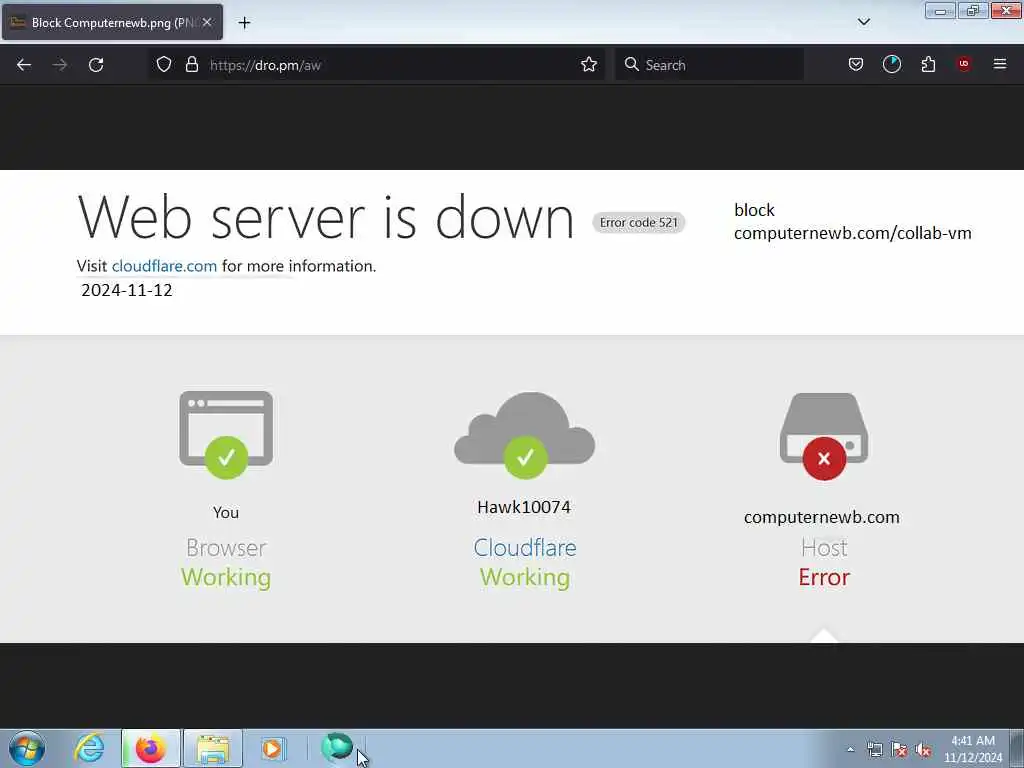
Task: Click the 2024-11-12 date text
Action: pyautogui.click(x=127, y=290)
